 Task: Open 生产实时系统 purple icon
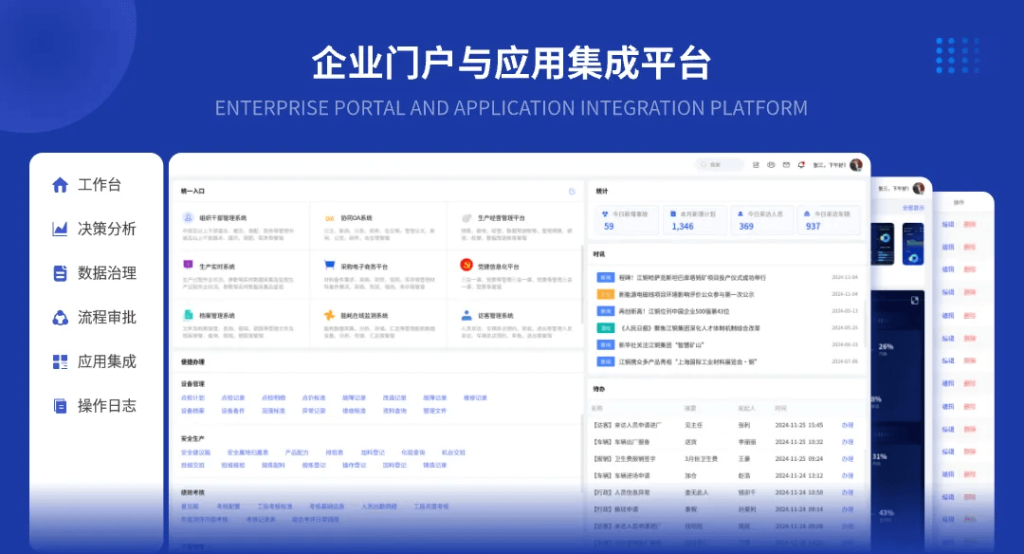coord(188,265)
